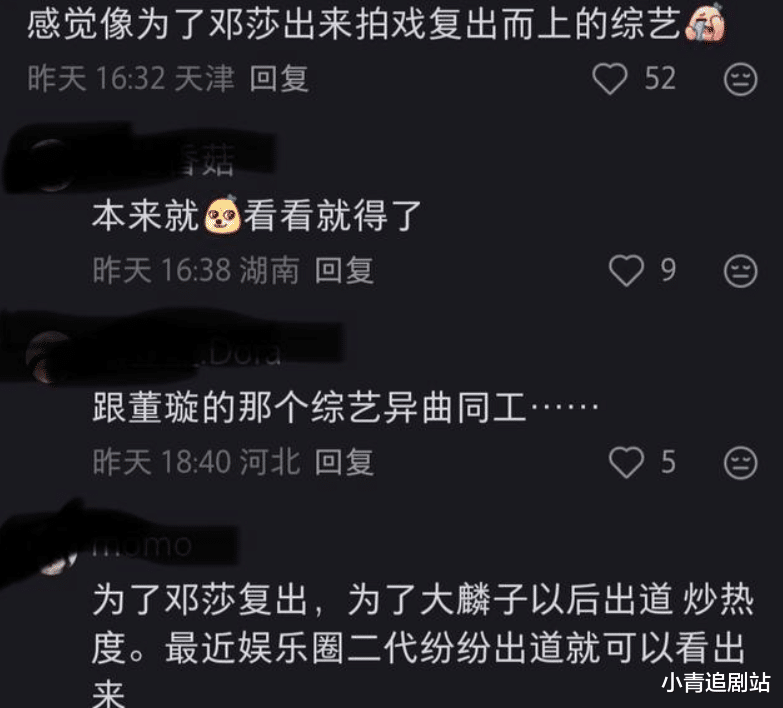Tap the dog emoji in 本来就 comment
This screenshot has width=783, height=708.
coord(222,215)
